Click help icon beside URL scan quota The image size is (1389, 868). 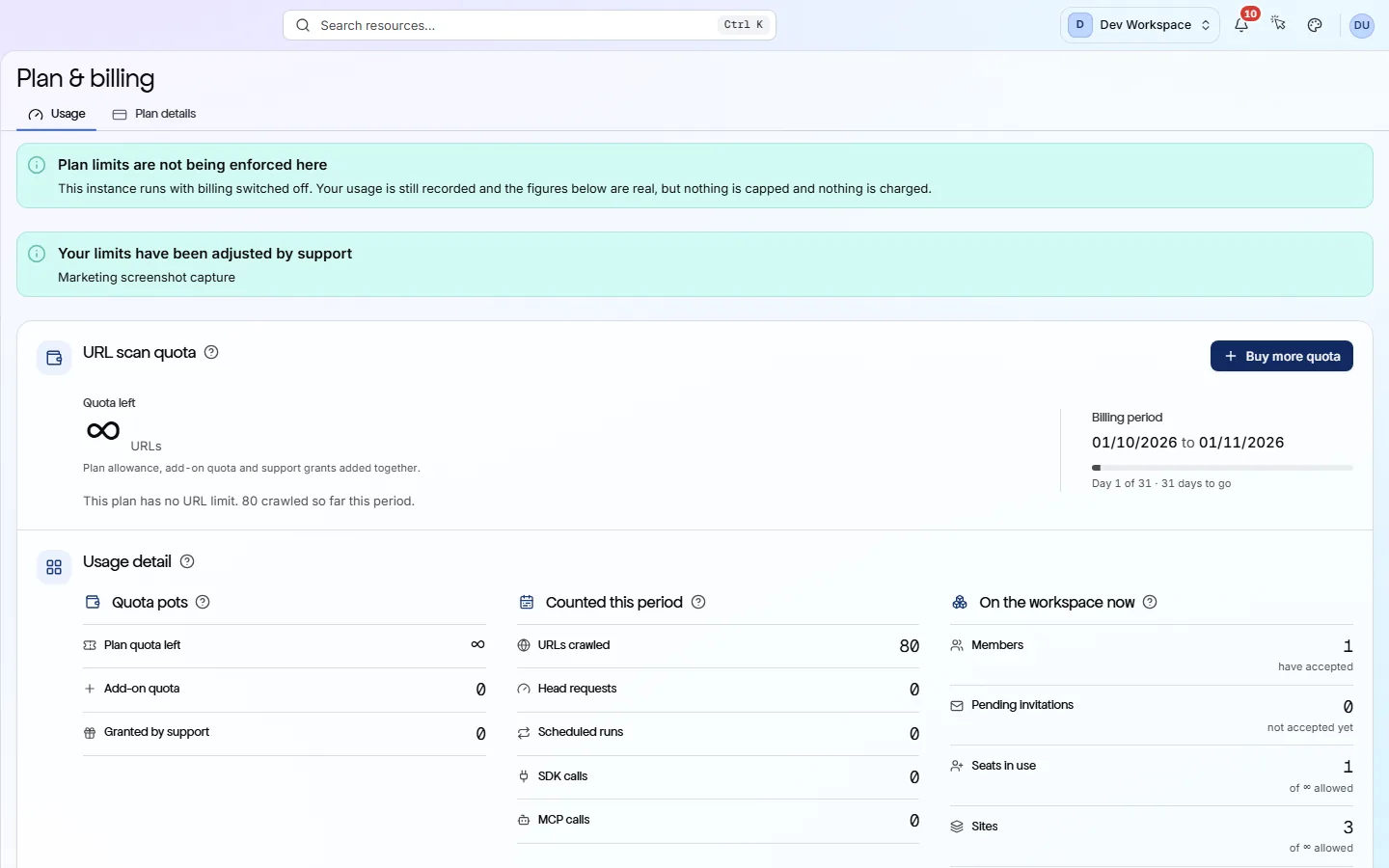(211, 352)
